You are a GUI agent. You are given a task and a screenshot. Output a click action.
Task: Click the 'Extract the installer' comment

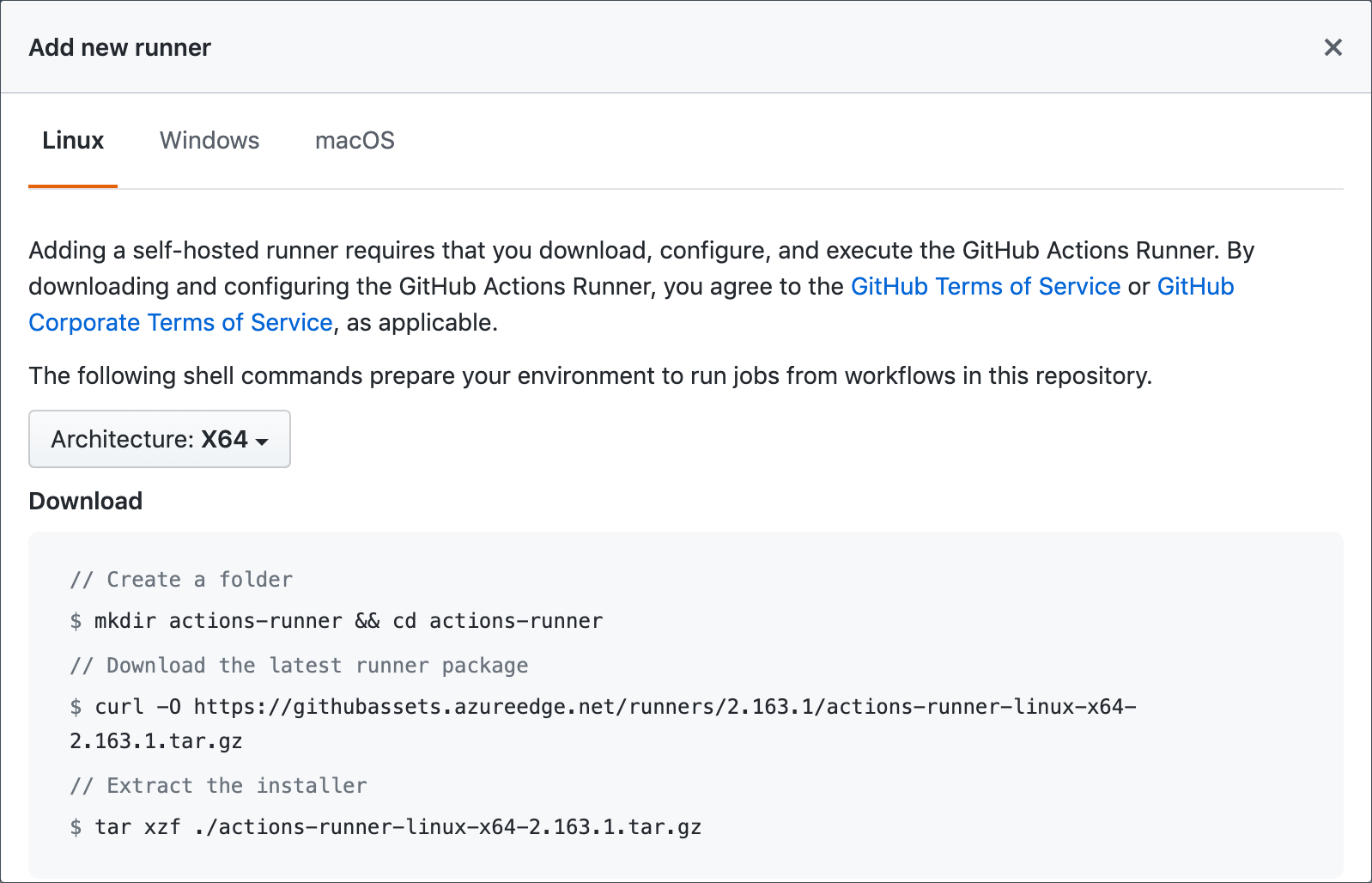coord(218,786)
